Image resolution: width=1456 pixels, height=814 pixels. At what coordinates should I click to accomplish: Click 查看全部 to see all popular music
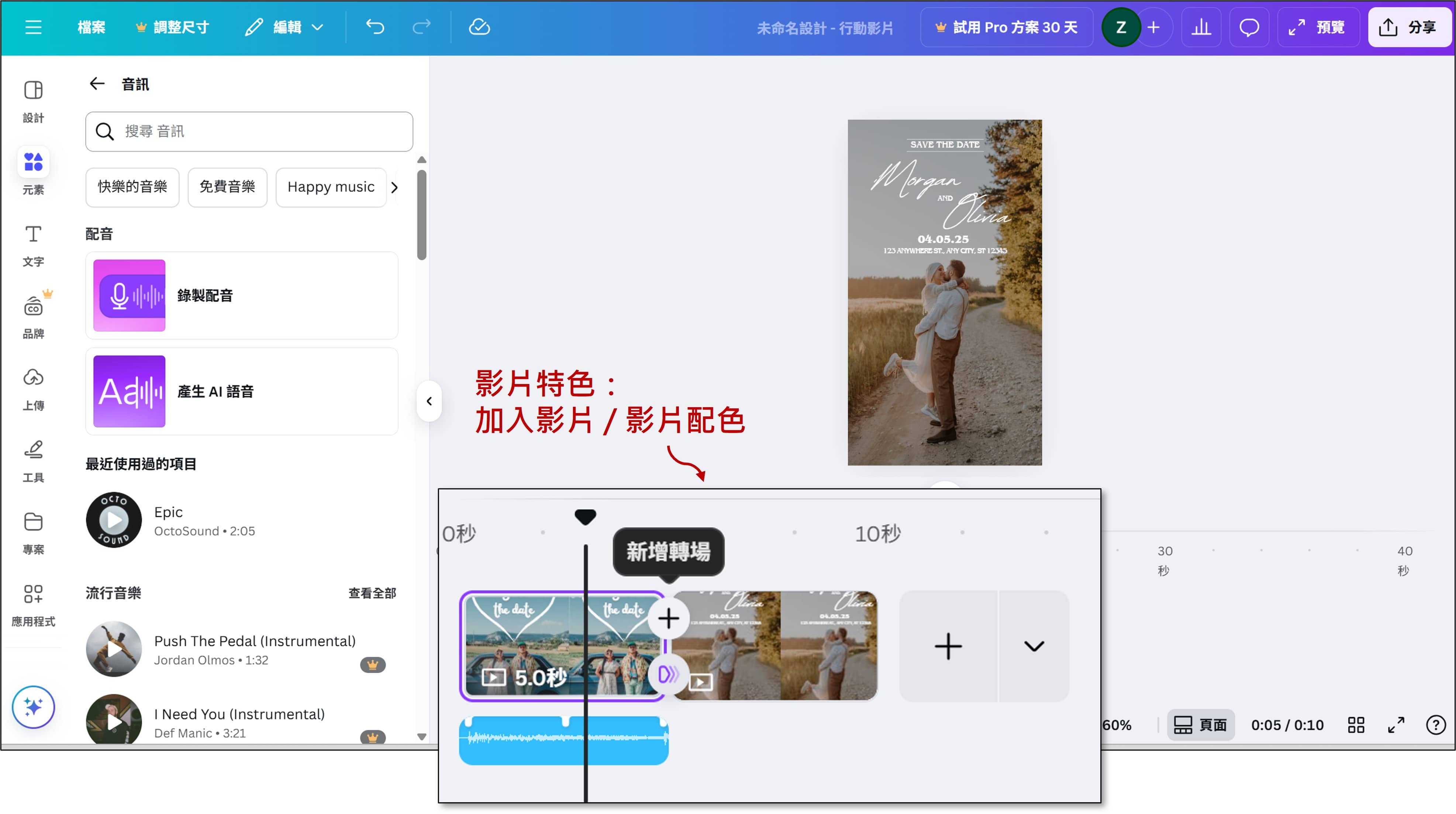coord(372,593)
